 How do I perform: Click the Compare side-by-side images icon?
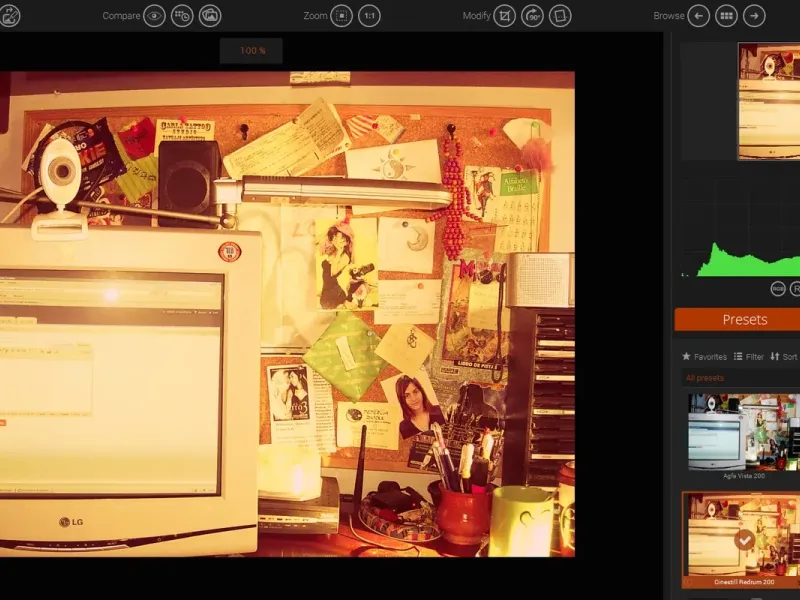click(x=210, y=16)
